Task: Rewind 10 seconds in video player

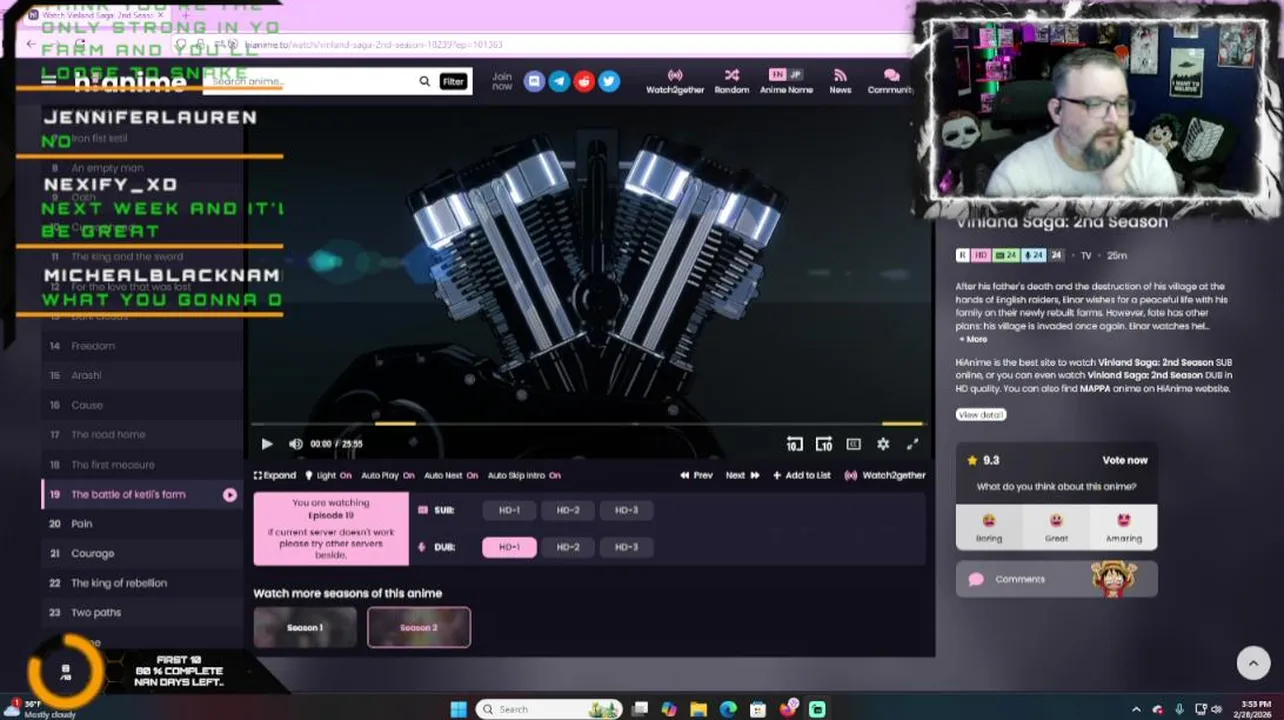Action: pos(794,444)
